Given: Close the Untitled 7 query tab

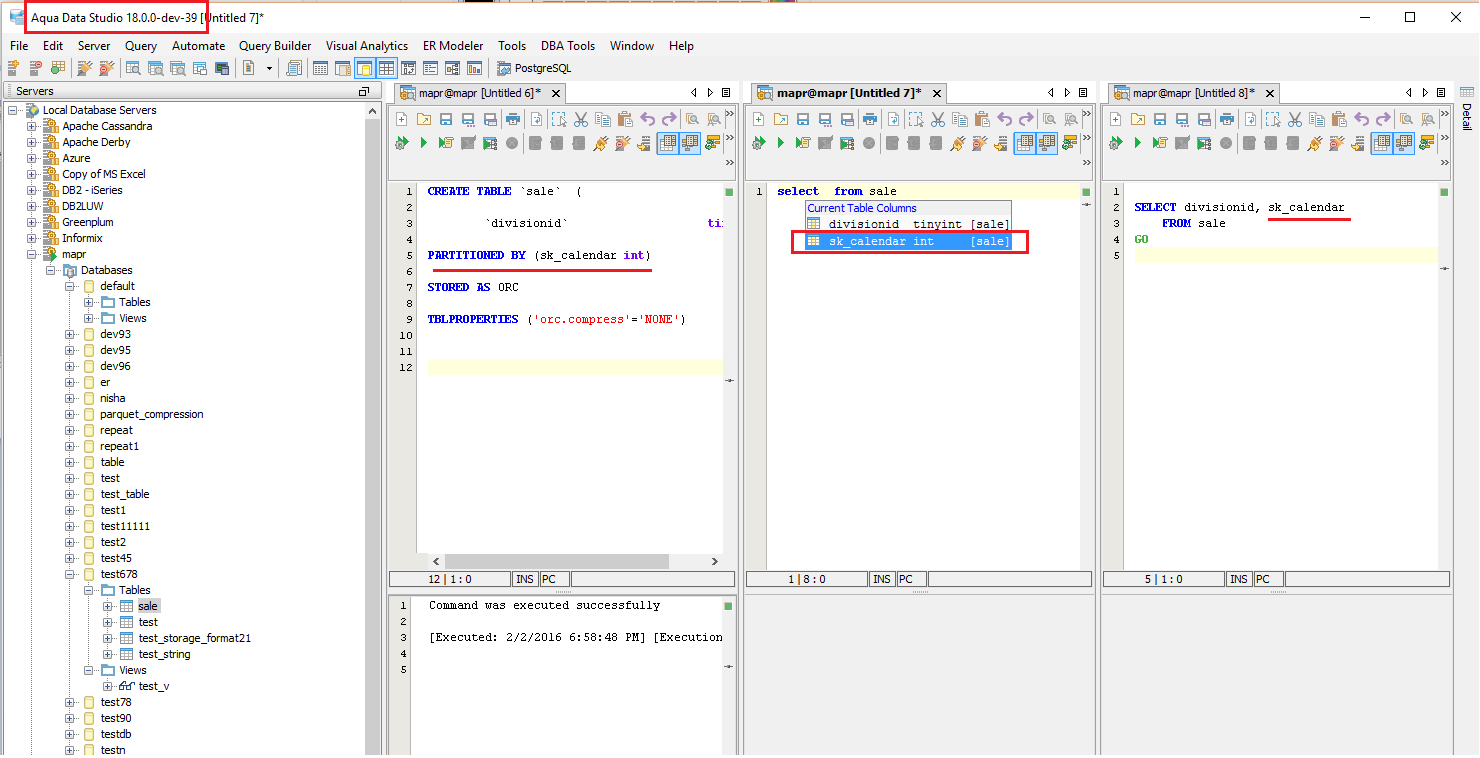Looking at the screenshot, I should [x=936, y=93].
